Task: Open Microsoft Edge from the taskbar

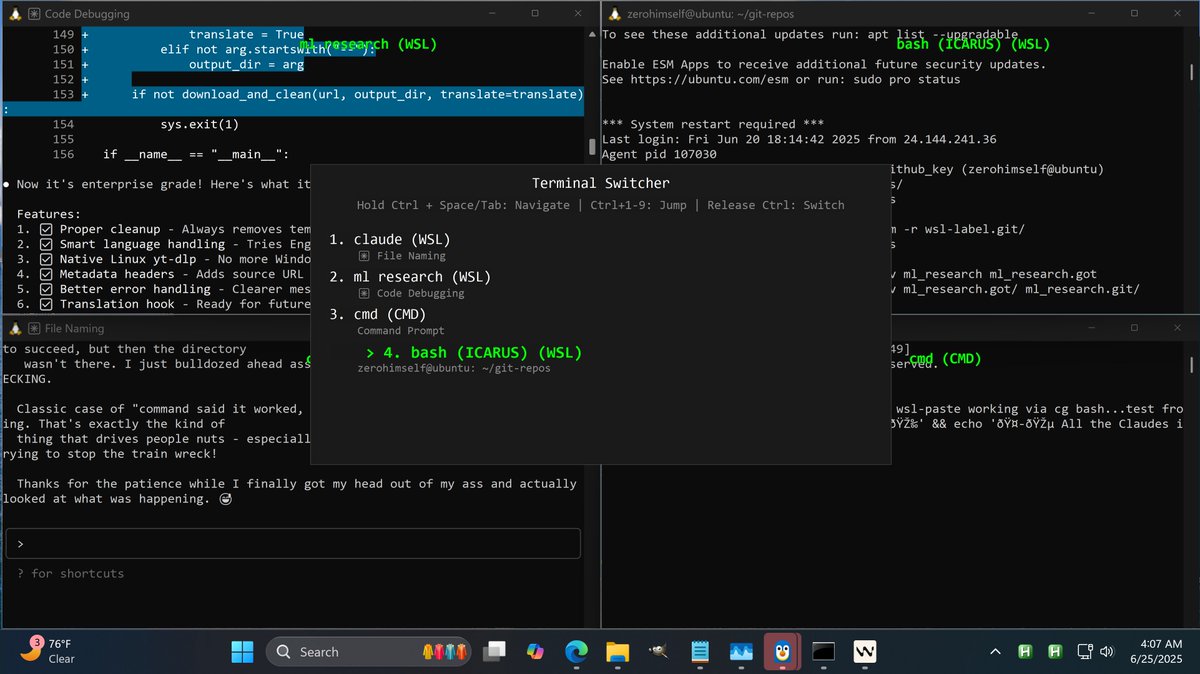Action: pos(576,652)
